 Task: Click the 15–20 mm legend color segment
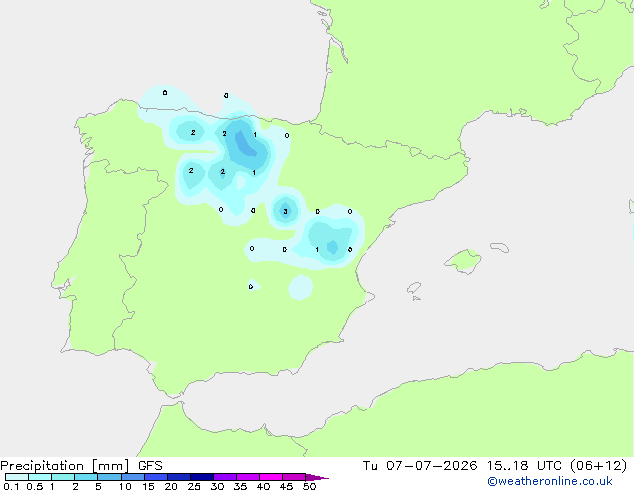pyautogui.click(x=156, y=477)
